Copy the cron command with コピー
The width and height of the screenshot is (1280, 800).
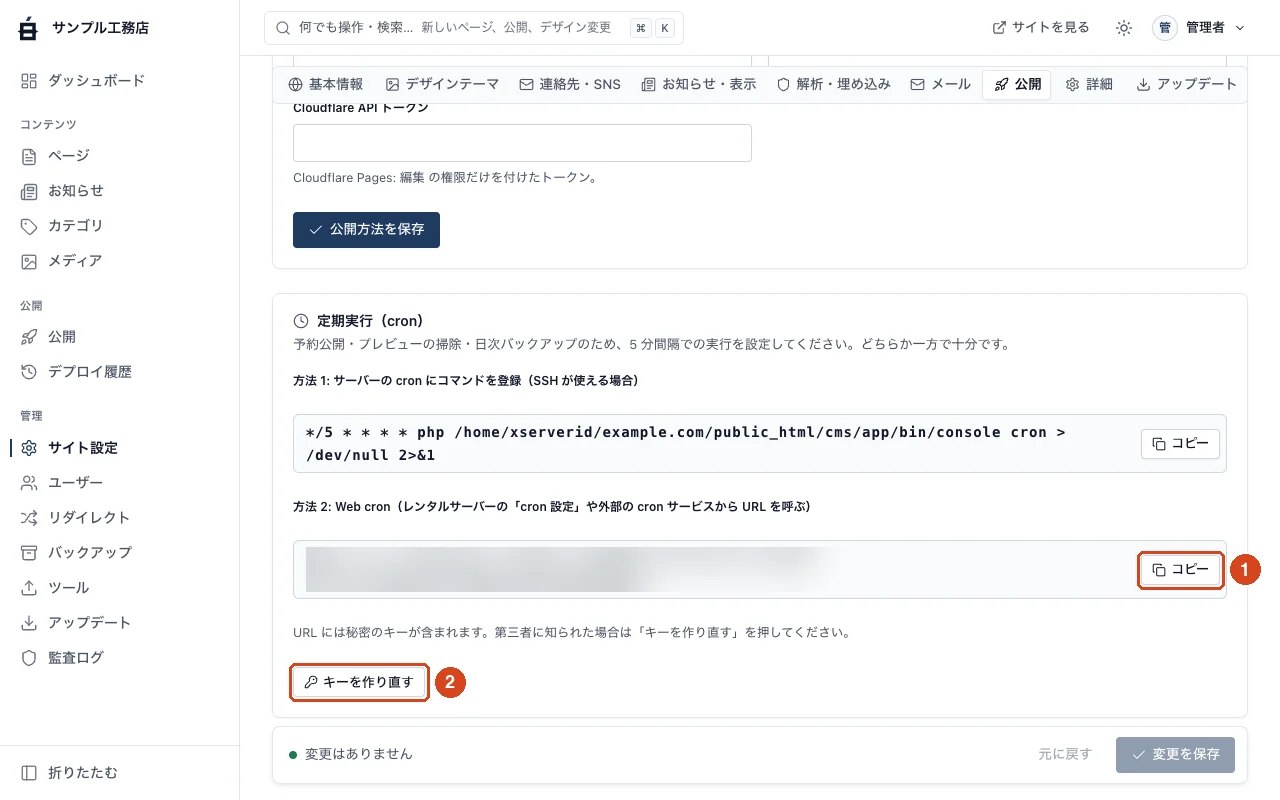coord(1180,443)
